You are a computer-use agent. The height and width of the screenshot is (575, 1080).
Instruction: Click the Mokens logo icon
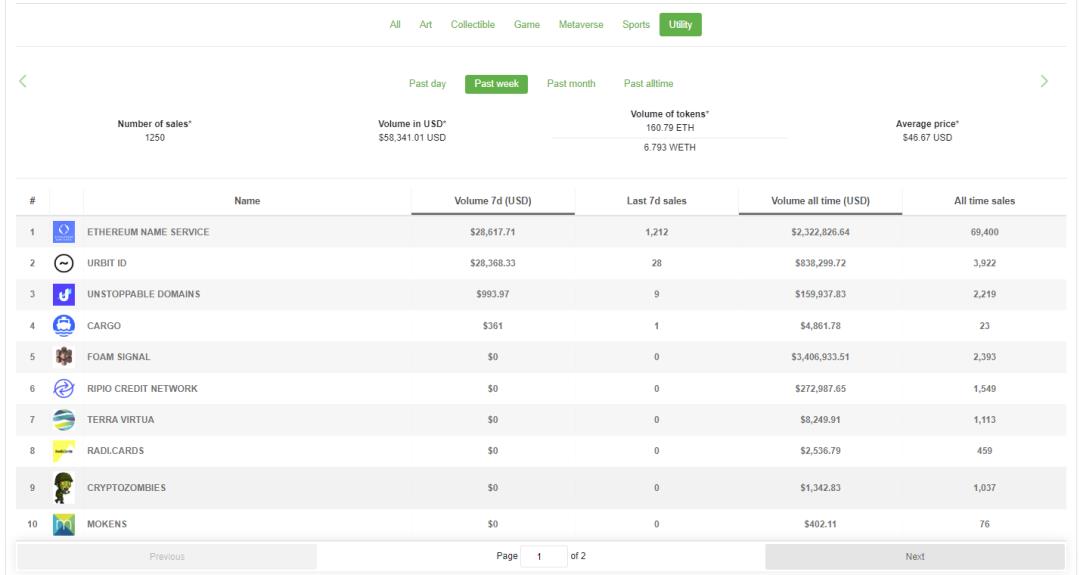tap(64, 523)
